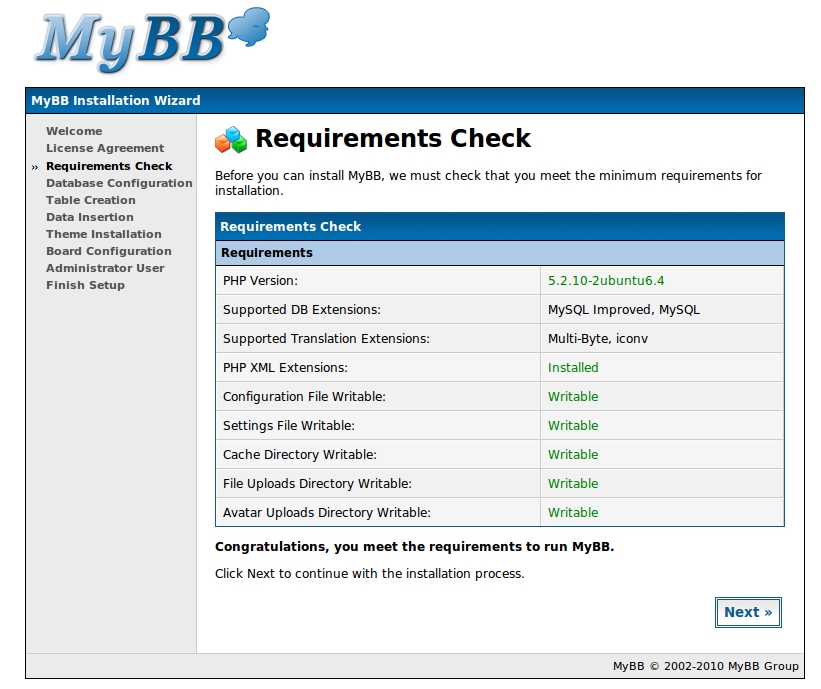Click the 'MyBB Installation Wizard' title bar text

coord(116,101)
